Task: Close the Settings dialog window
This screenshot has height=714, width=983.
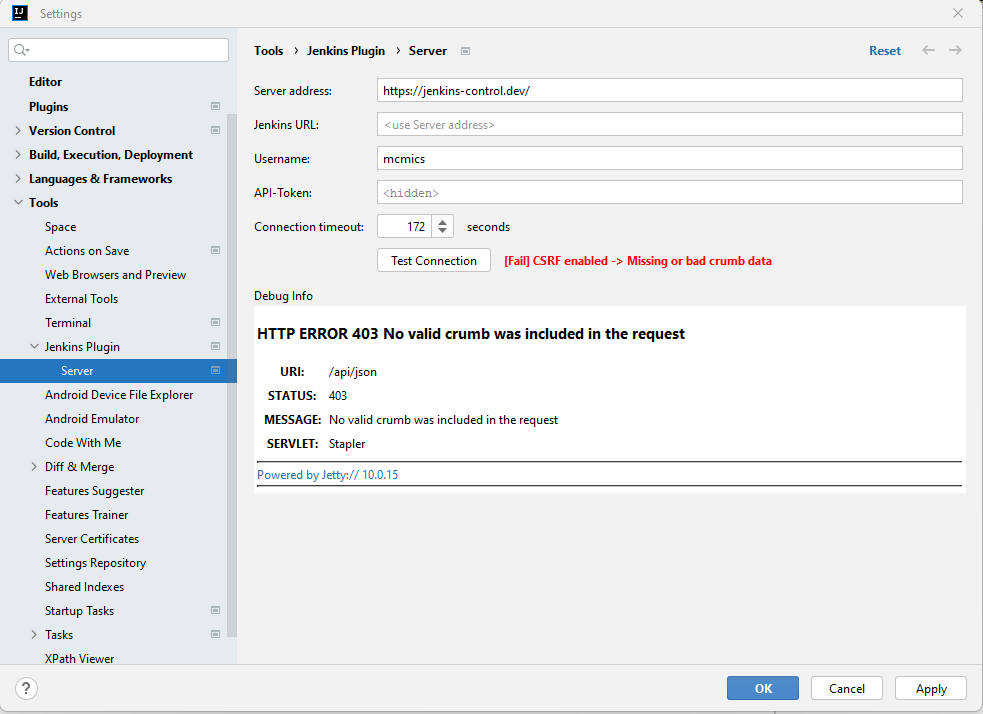Action: coord(958,13)
